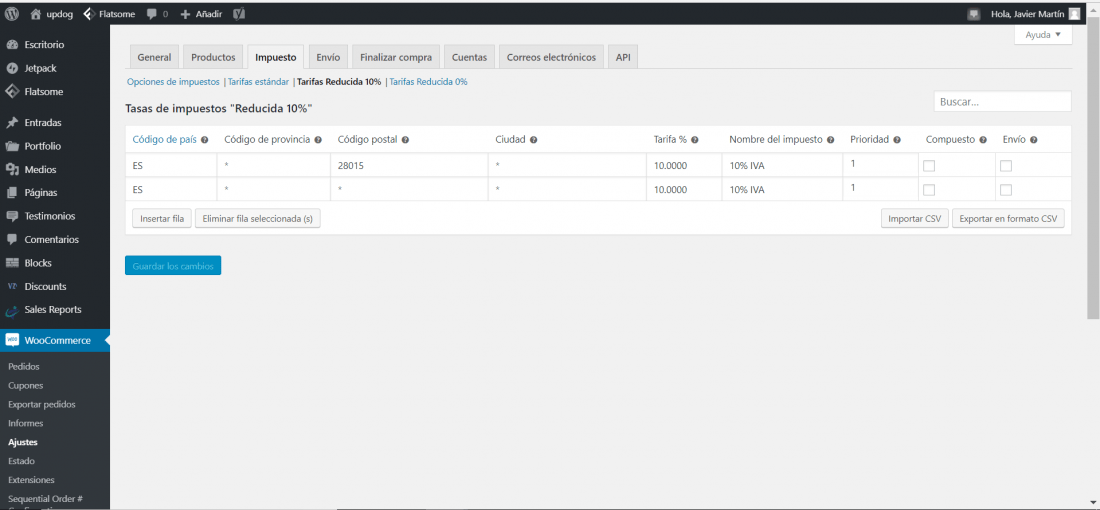Switch to the Productos tab

click(x=213, y=58)
